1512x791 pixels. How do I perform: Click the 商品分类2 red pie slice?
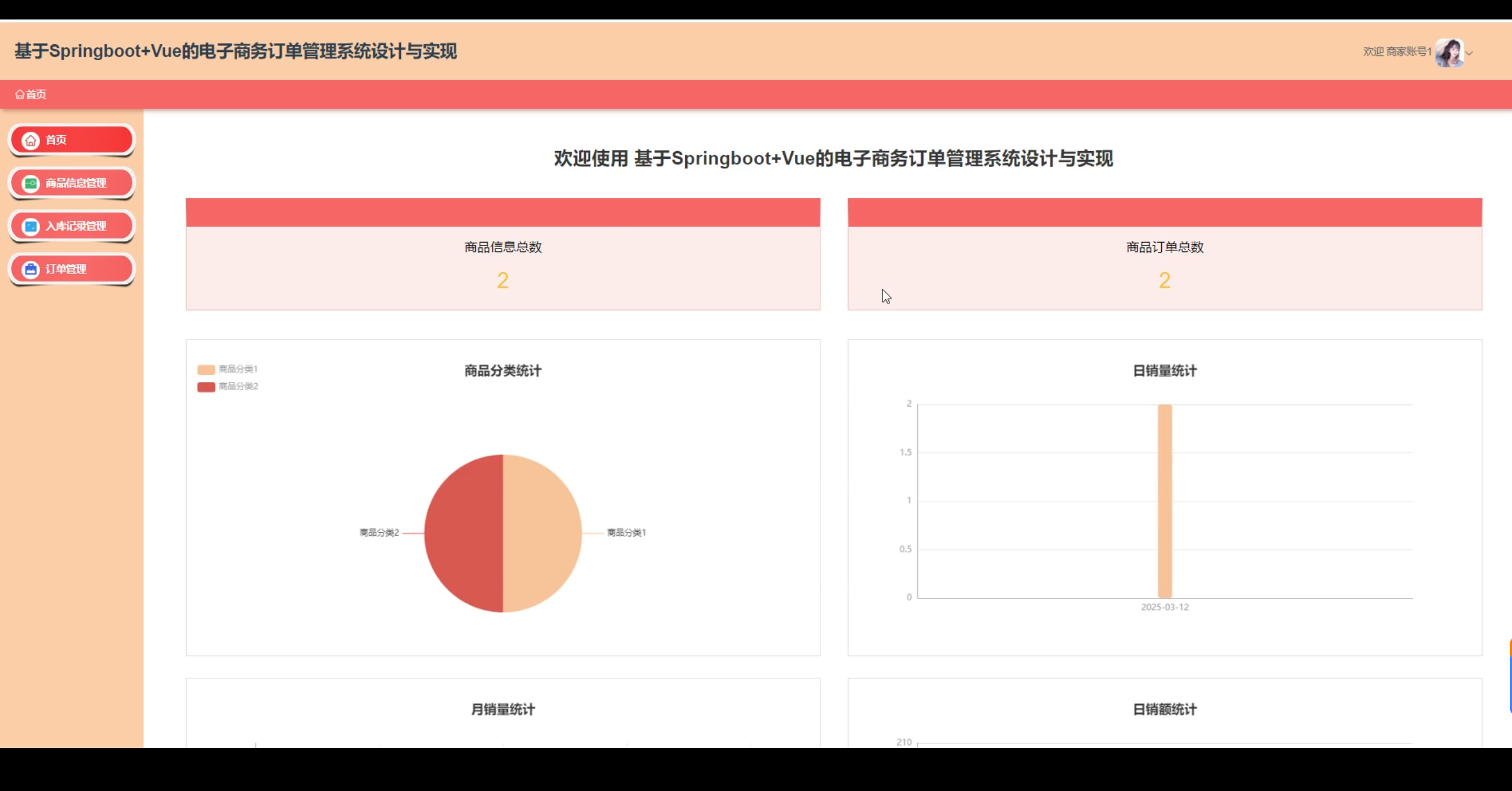(x=464, y=534)
